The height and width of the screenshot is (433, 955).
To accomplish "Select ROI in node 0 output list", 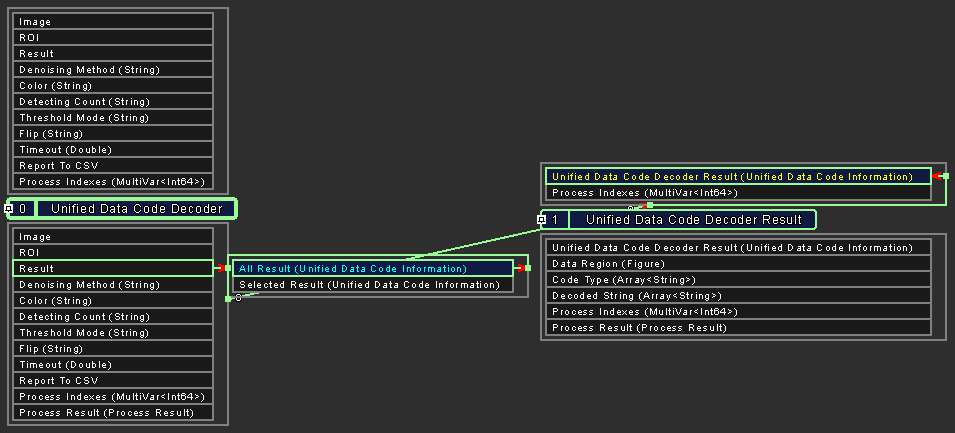I will (113, 252).
